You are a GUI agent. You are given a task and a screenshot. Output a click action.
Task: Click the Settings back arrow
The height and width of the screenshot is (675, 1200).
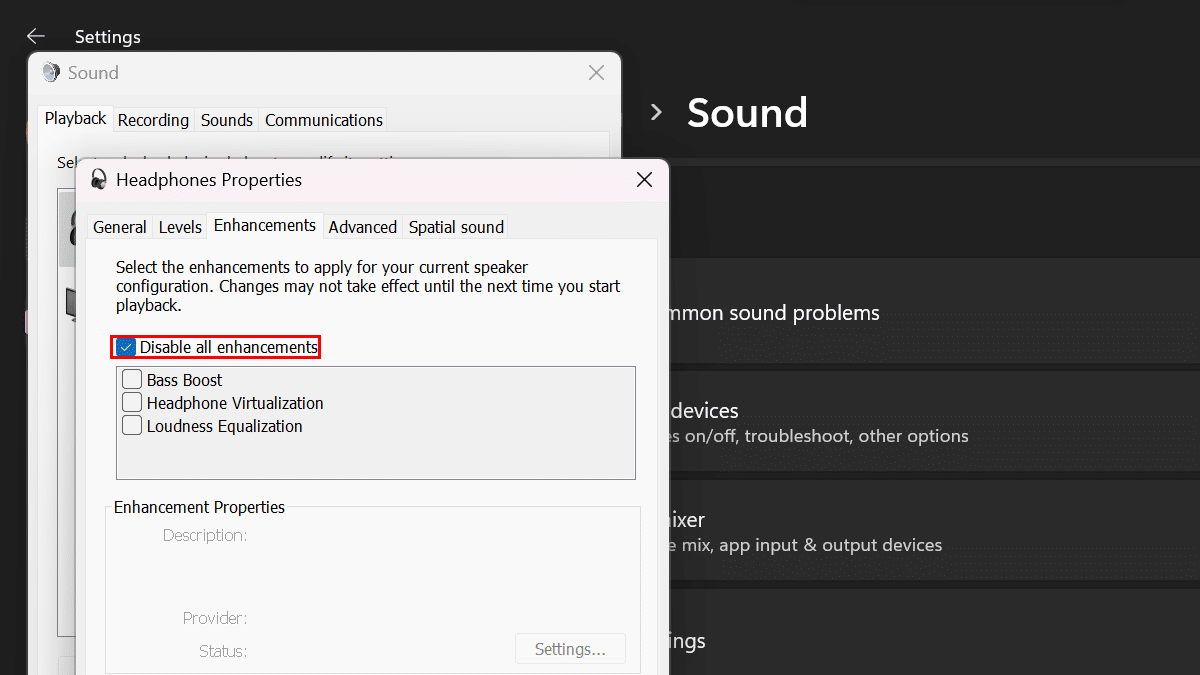tap(36, 36)
